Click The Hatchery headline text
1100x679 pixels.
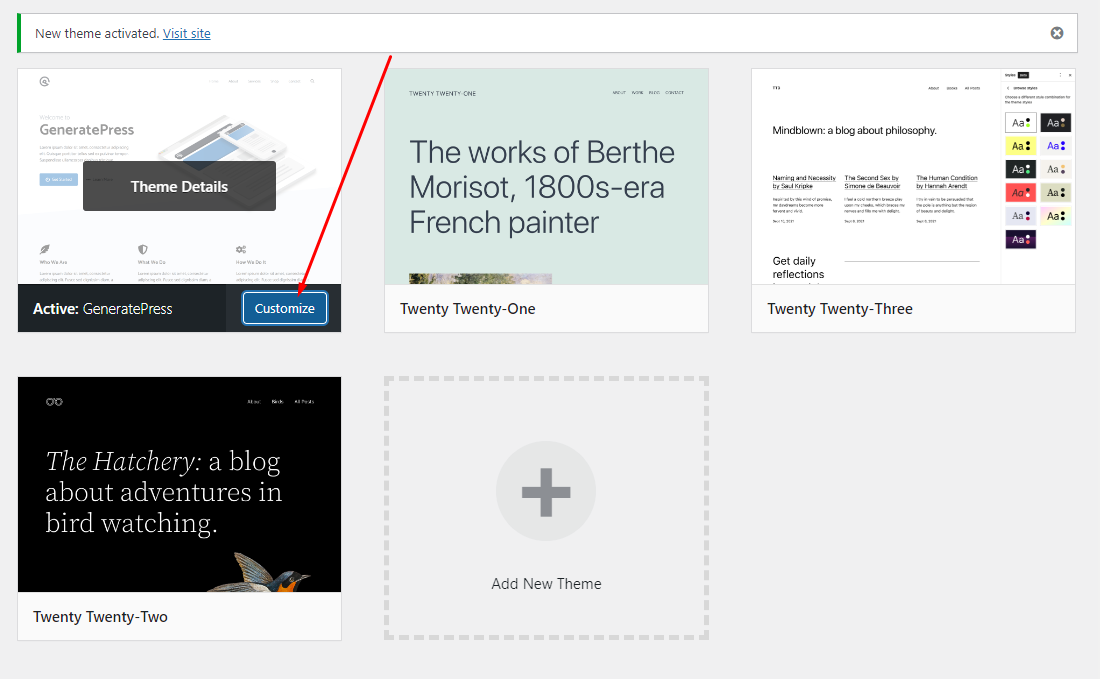pyautogui.click(x=163, y=492)
